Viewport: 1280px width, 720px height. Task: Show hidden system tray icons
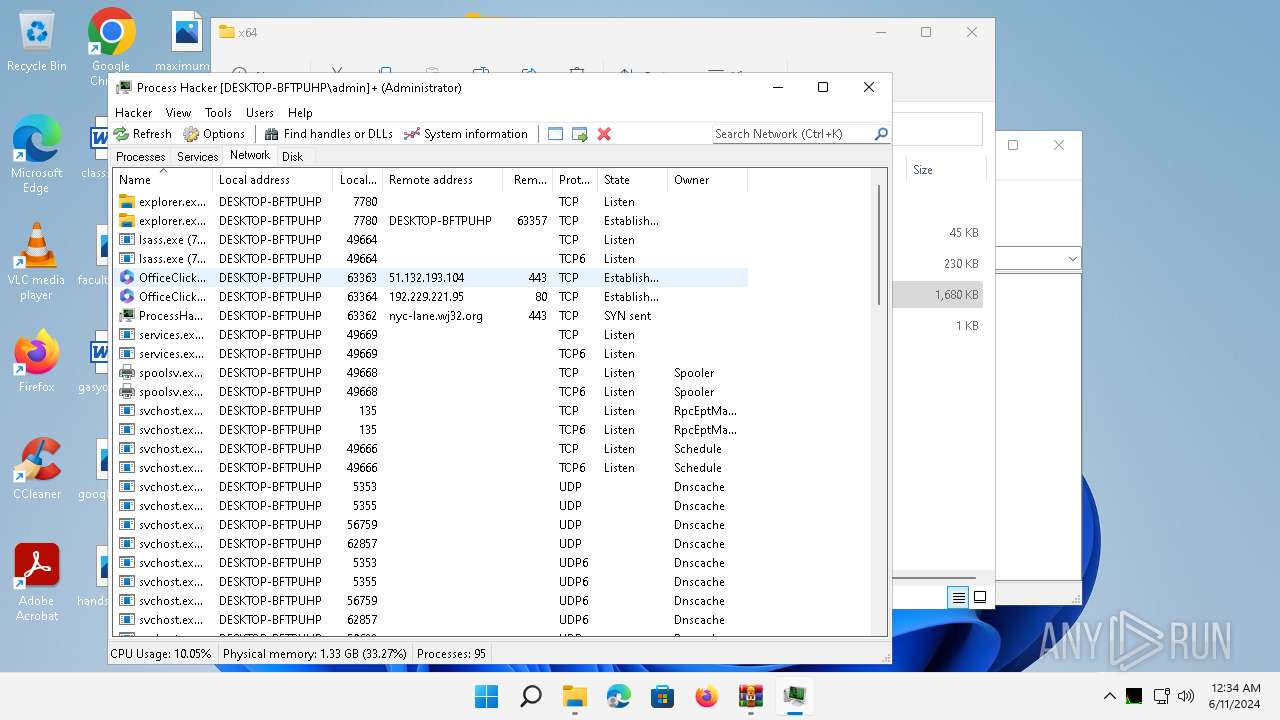(1110, 696)
